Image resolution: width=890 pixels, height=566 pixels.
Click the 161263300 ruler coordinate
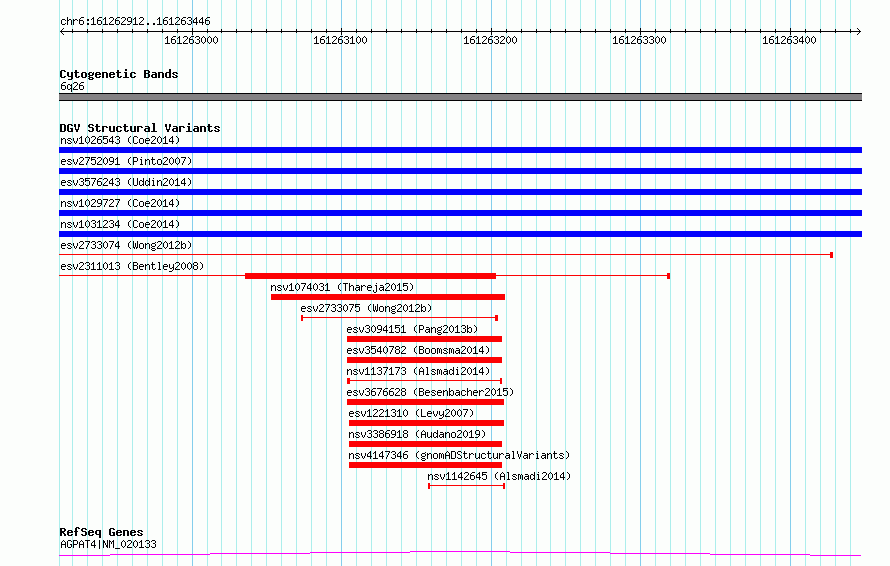(x=639, y=40)
